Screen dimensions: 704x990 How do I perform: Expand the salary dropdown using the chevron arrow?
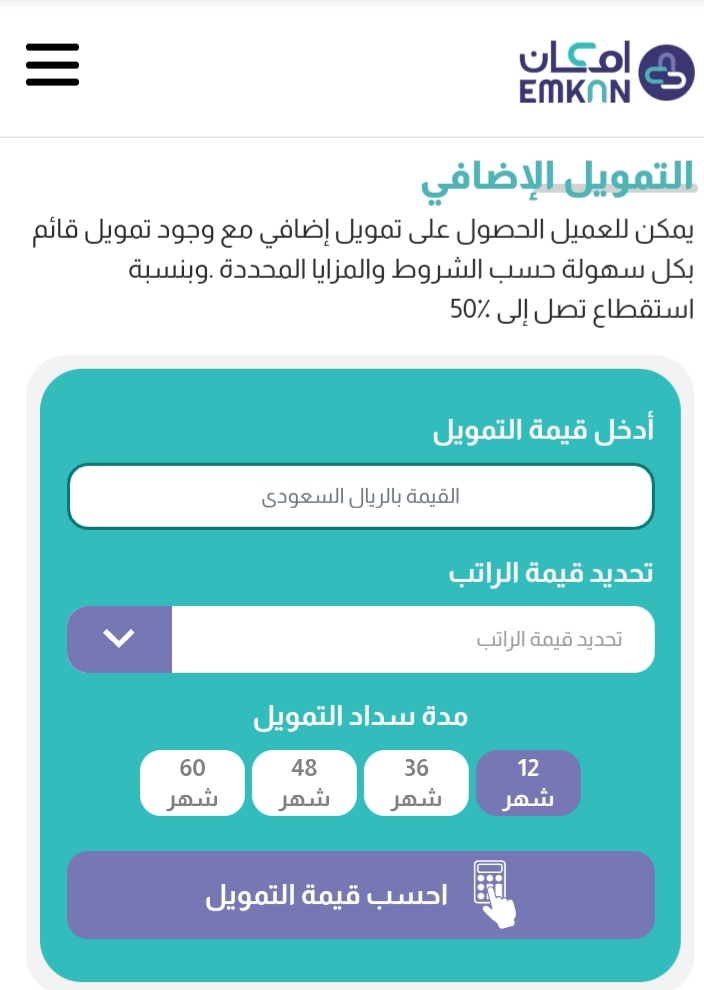click(x=119, y=639)
